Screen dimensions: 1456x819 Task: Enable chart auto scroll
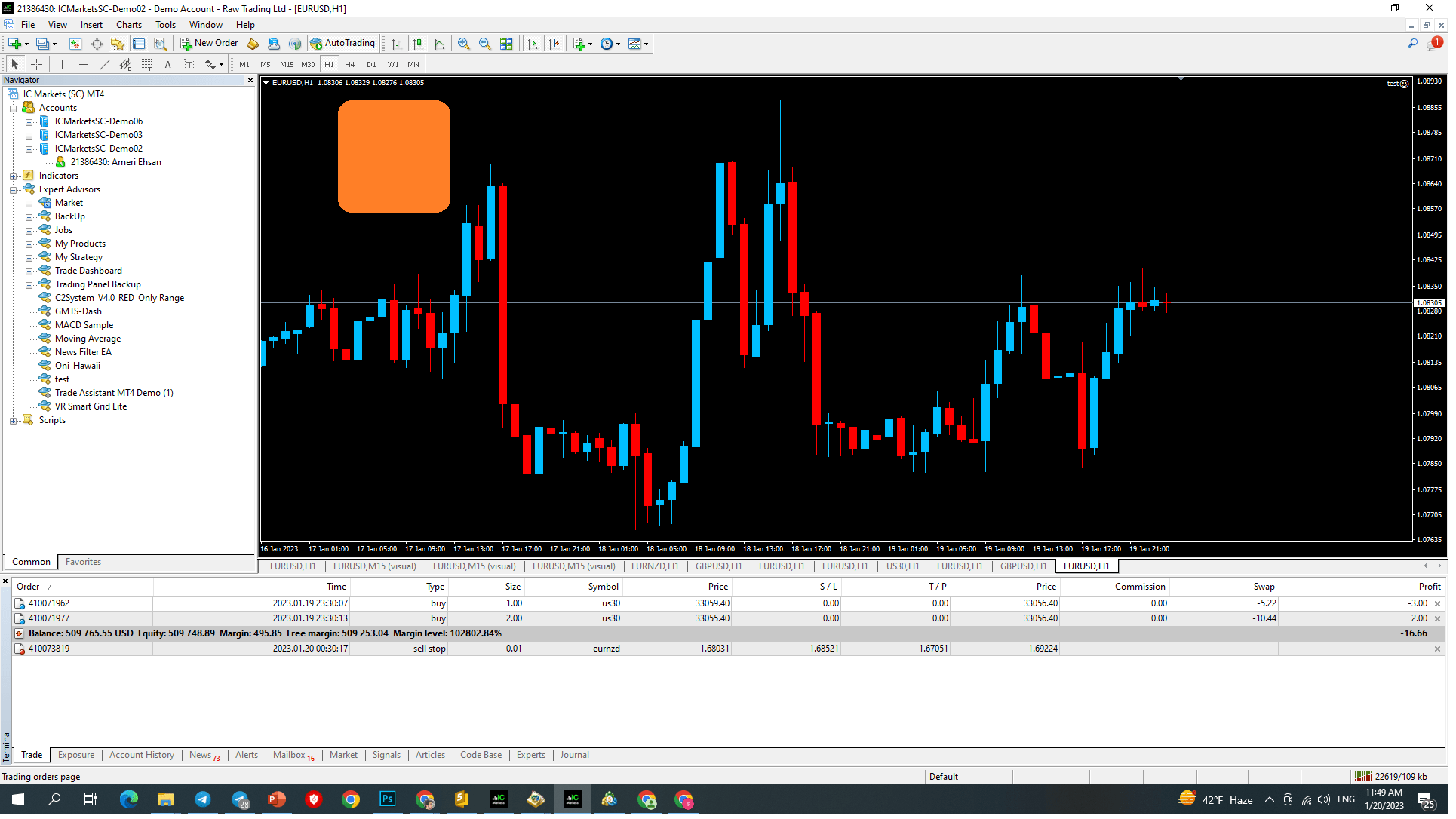[x=531, y=43]
